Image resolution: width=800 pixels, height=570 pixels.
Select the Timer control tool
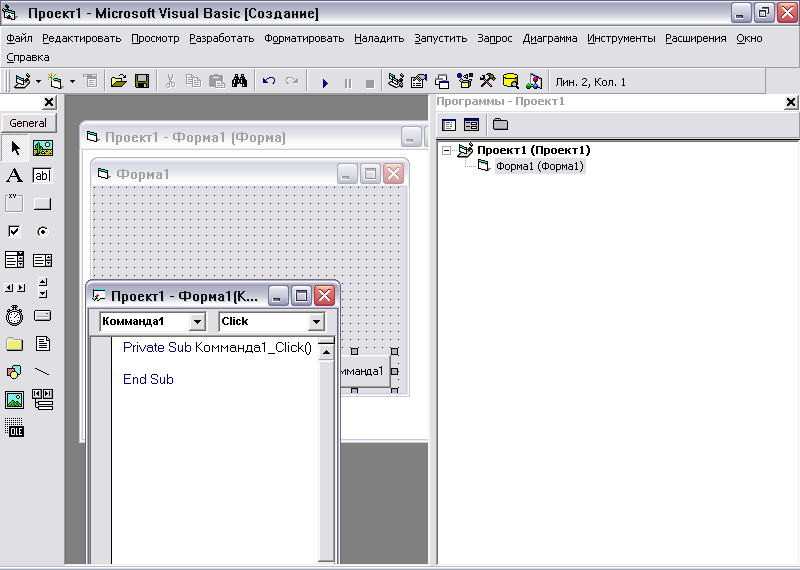[14, 316]
